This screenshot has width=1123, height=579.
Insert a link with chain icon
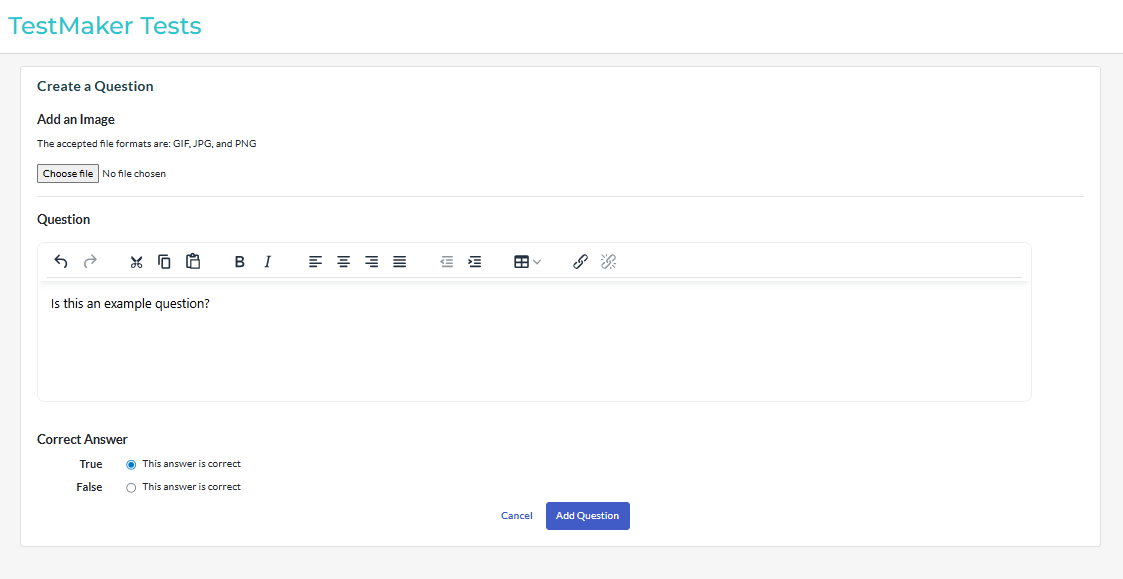[581, 262]
